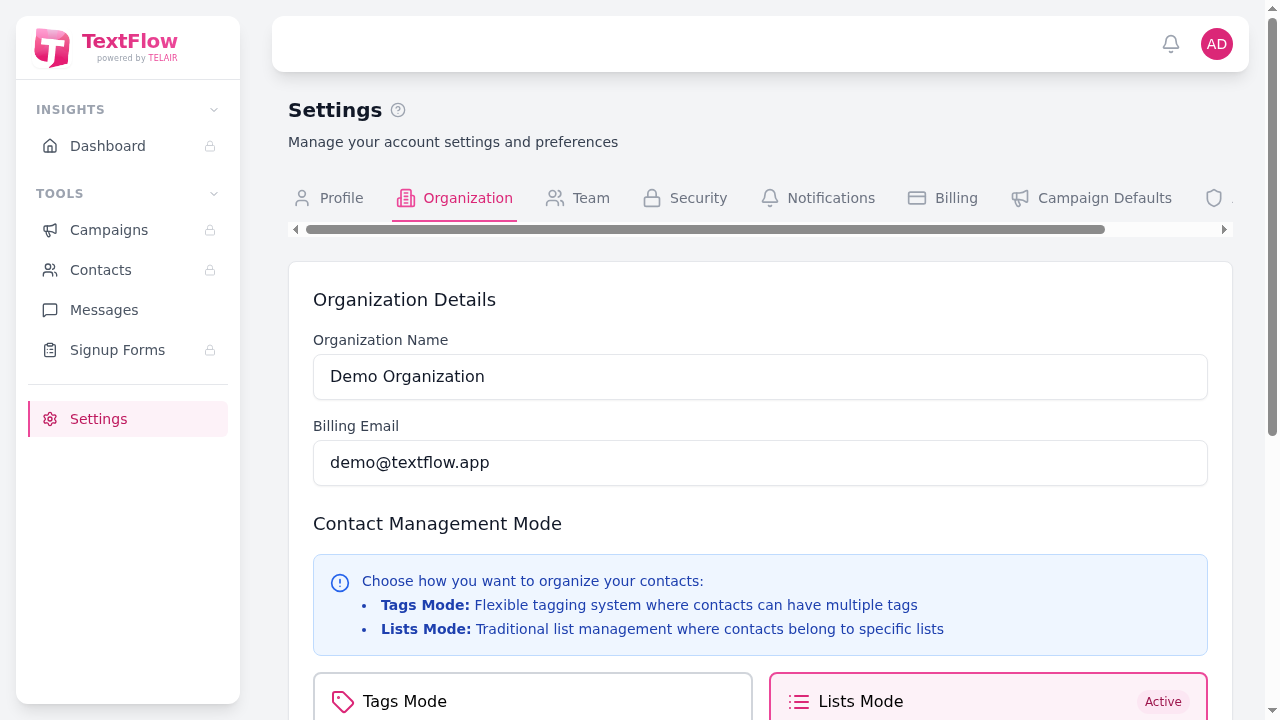This screenshot has height=720, width=1280.
Task: Click inside the Organization Name field
Action: [x=760, y=377]
